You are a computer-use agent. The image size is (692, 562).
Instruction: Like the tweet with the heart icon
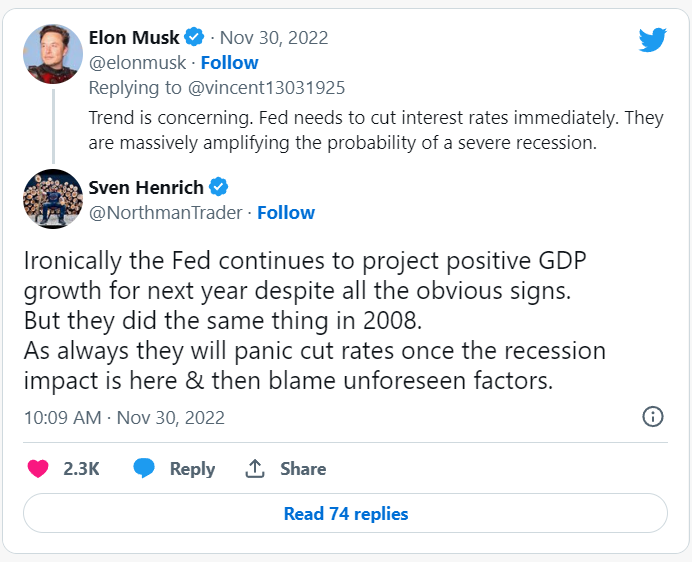[38, 468]
